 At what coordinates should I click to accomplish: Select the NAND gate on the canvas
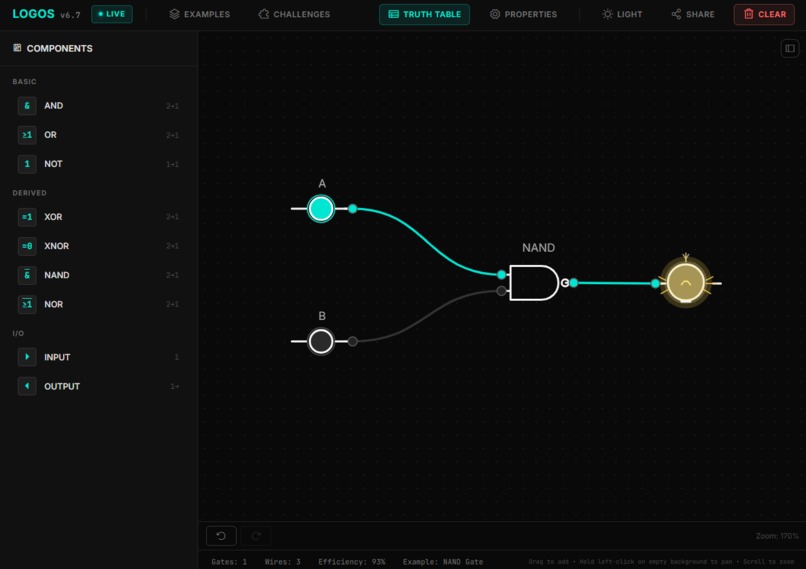coord(535,283)
